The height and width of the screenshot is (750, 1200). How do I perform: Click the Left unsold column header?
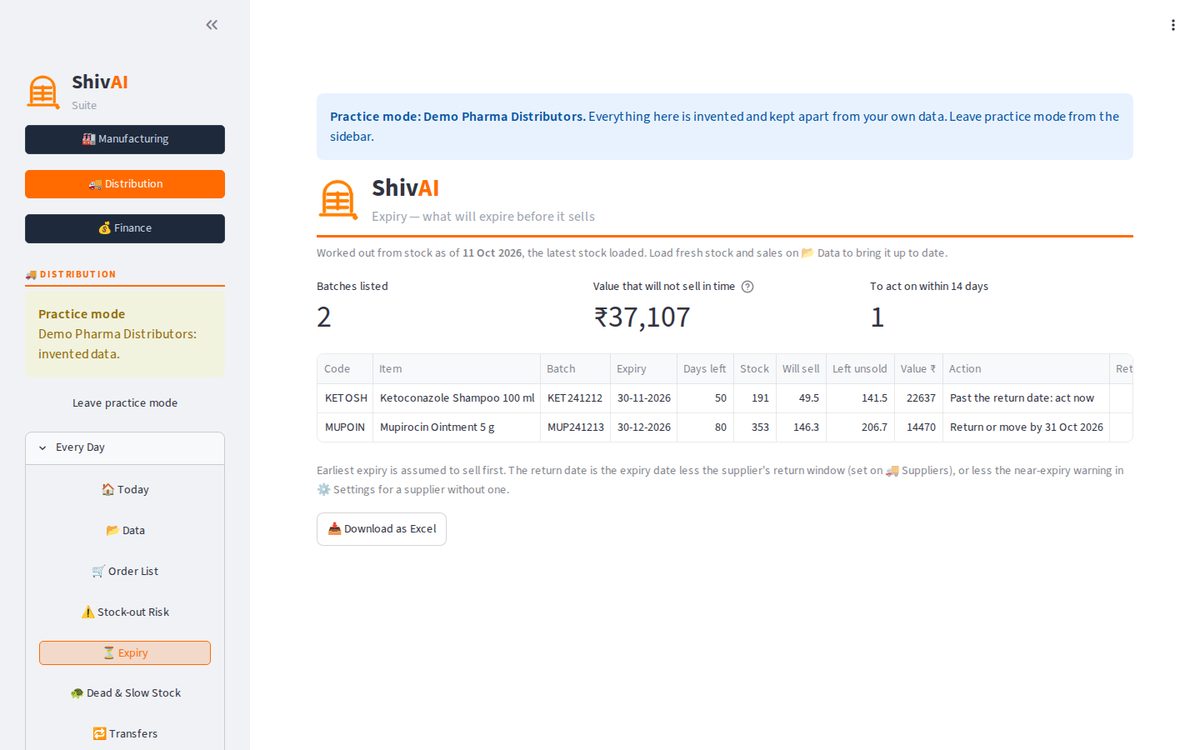point(860,369)
